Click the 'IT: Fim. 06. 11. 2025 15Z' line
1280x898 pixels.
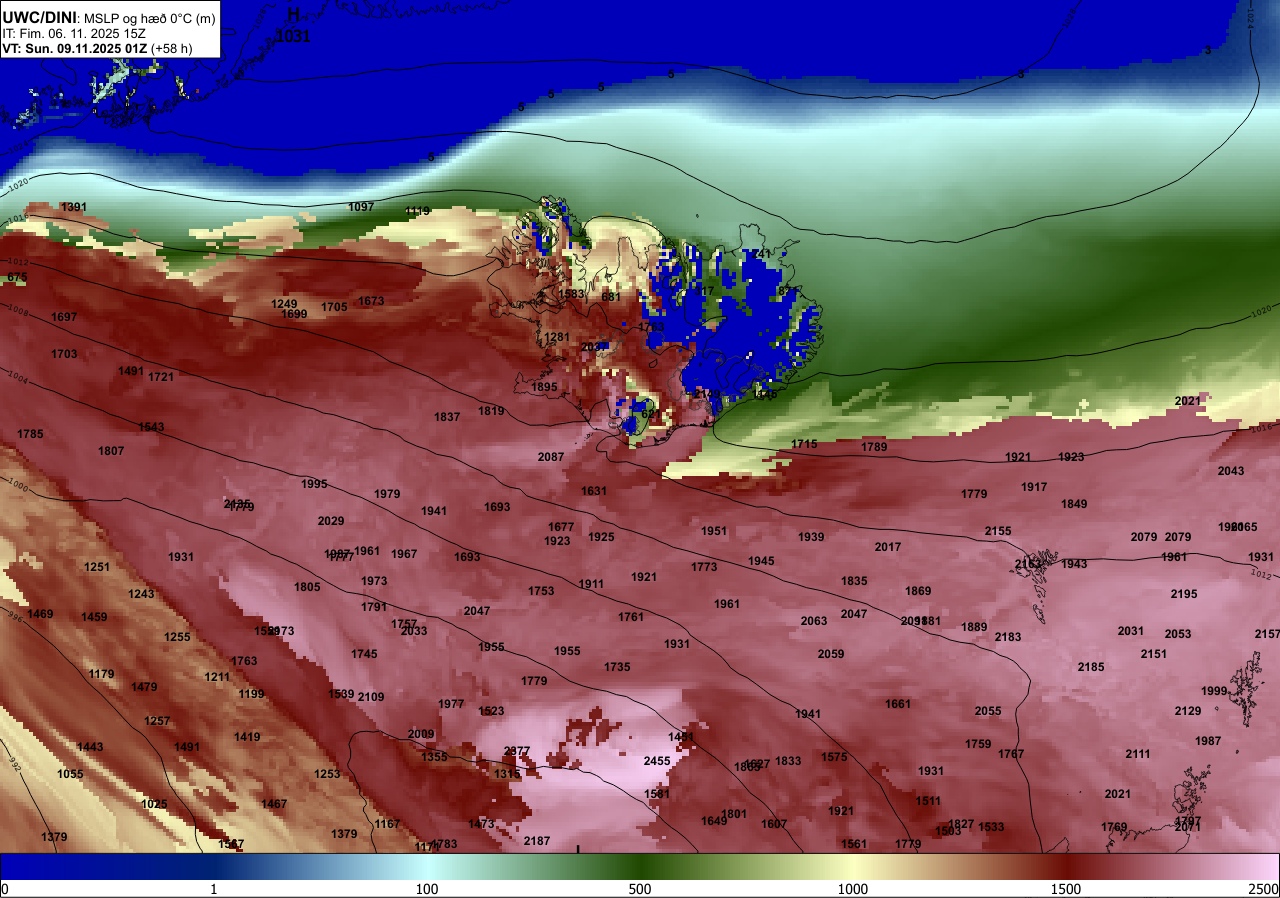pos(74,33)
